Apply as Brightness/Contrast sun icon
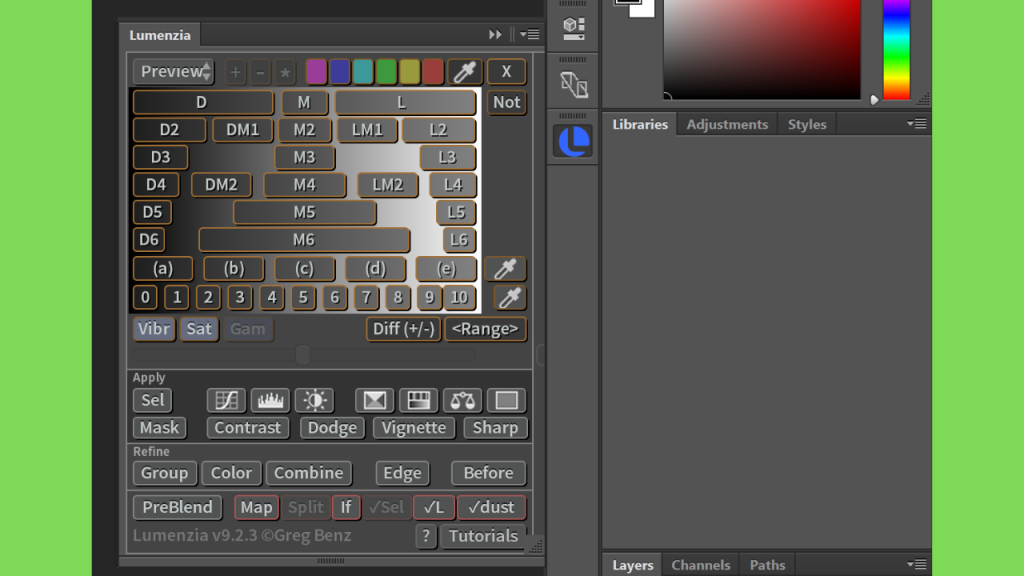Image resolution: width=1024 pixels, height=576 pixels. 314,400
